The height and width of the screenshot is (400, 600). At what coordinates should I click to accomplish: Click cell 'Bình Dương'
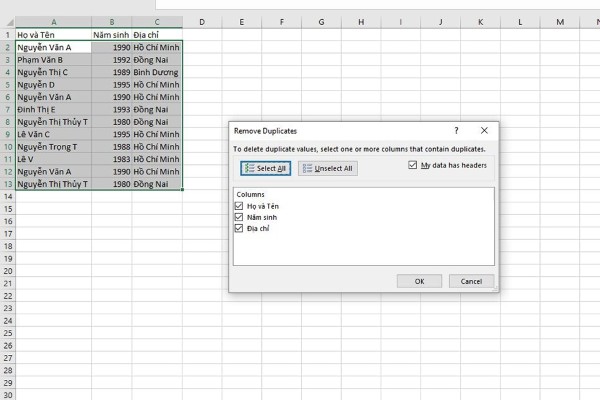pos(157,72)
